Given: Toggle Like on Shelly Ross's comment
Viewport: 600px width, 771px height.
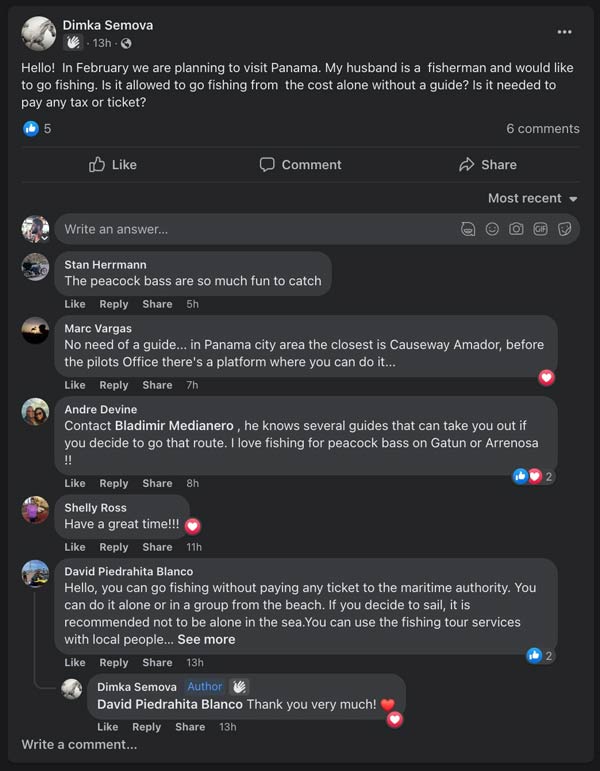Looking at the screenshot, I should click(x=75, y=547).
